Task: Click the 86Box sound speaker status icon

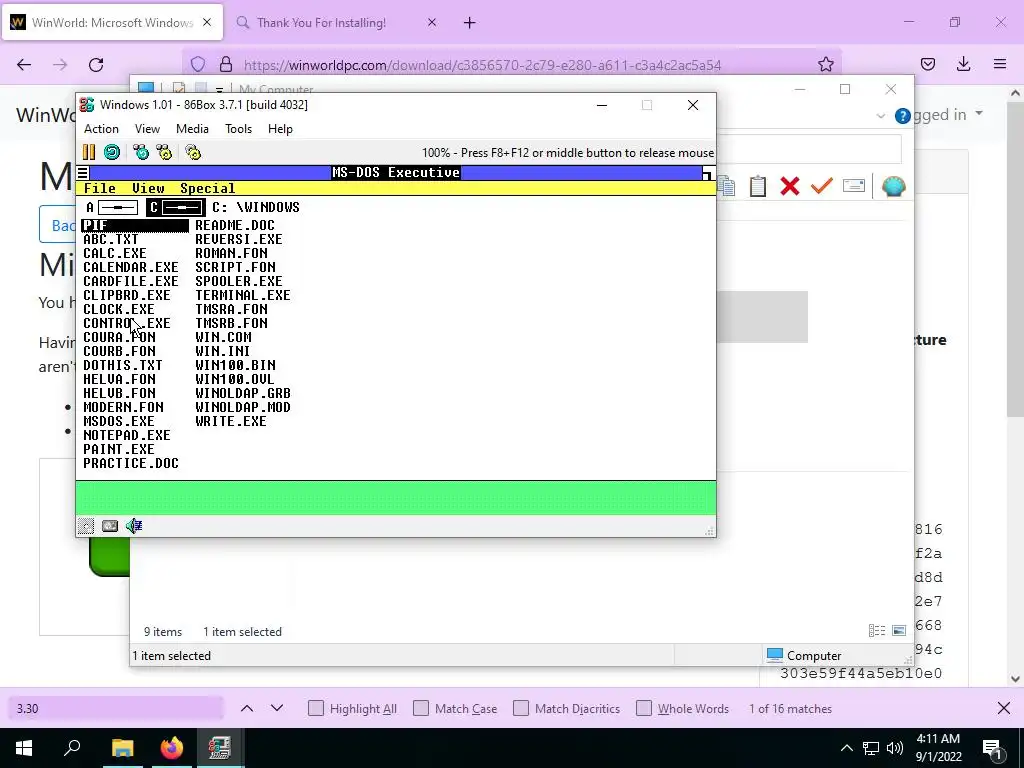Action: (x=134, y=526)
